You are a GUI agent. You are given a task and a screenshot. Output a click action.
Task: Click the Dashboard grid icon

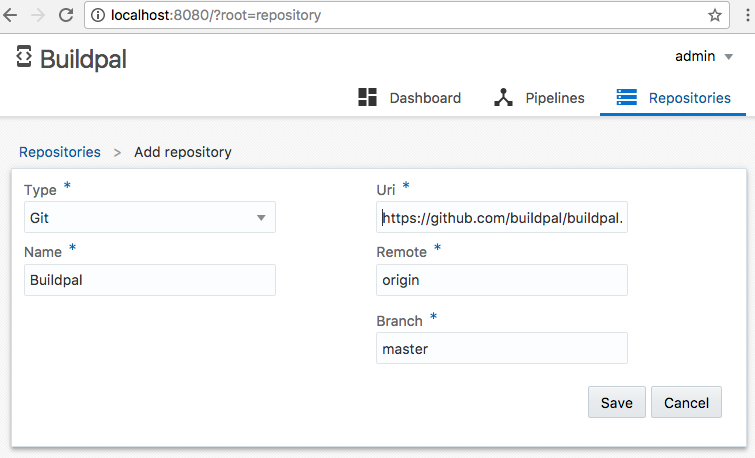367,97
